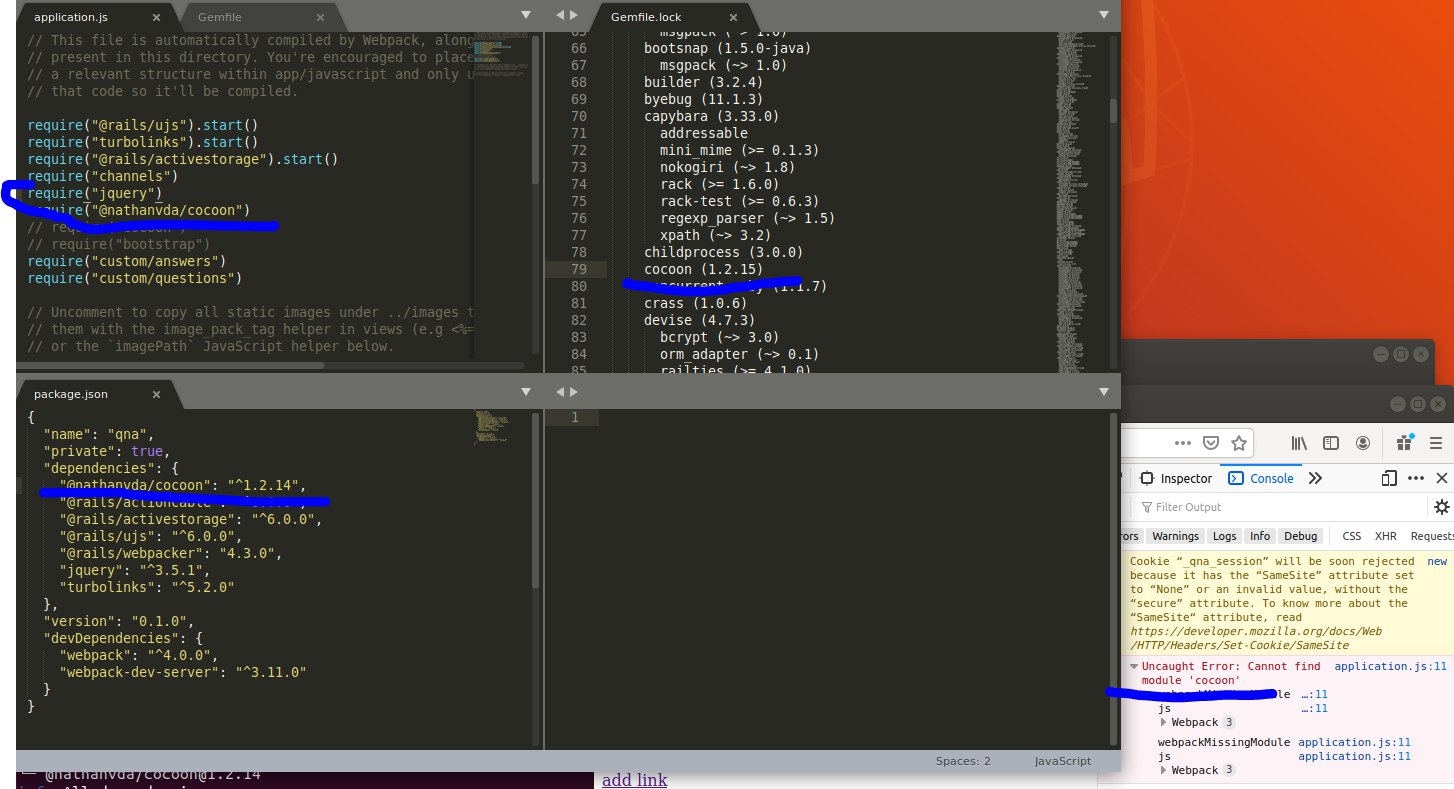Image resolution: width=1454 pixels, height=789 pixels.
Task: Close the Gemfile tab
Action: coord(319,18)
